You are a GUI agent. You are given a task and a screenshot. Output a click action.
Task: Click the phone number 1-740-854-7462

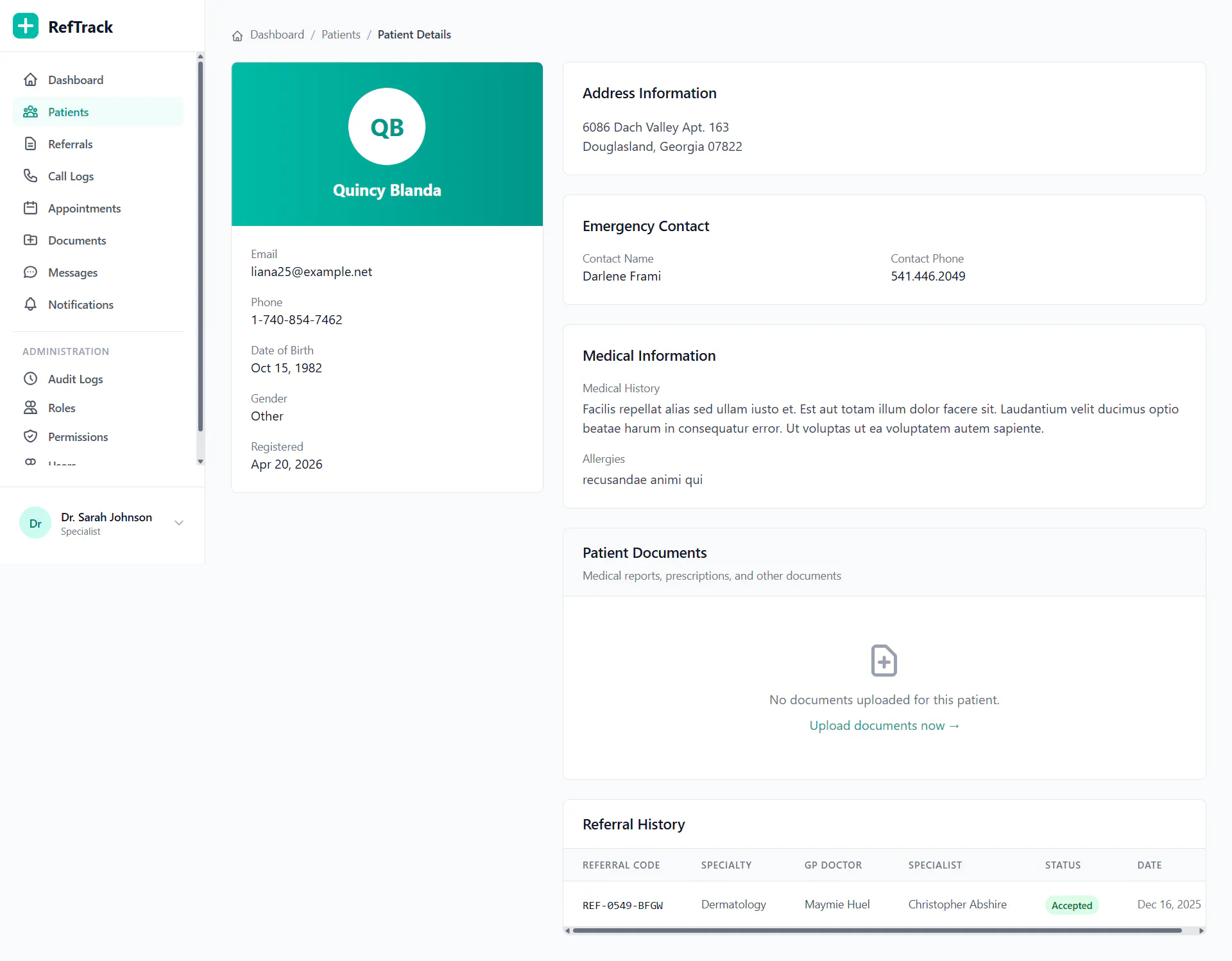pos(296,320)
